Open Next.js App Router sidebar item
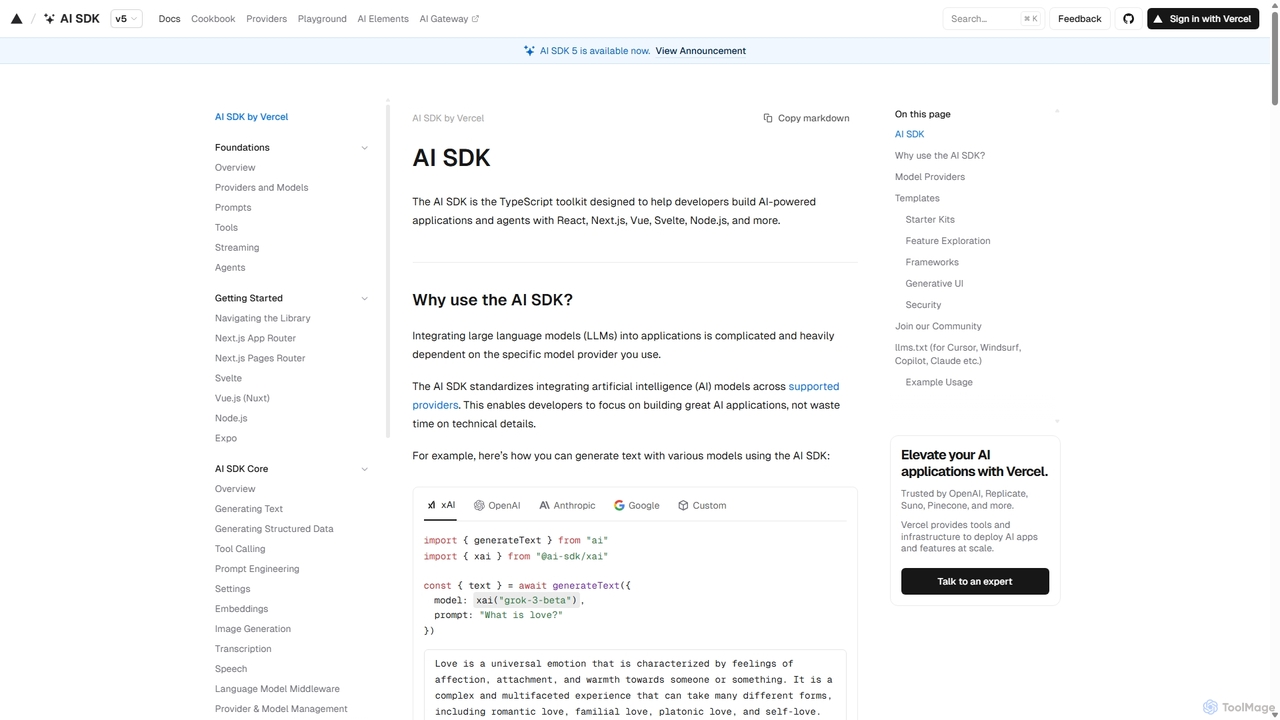The height and width of the screenshot is (720, 1280). click(255, 338)
